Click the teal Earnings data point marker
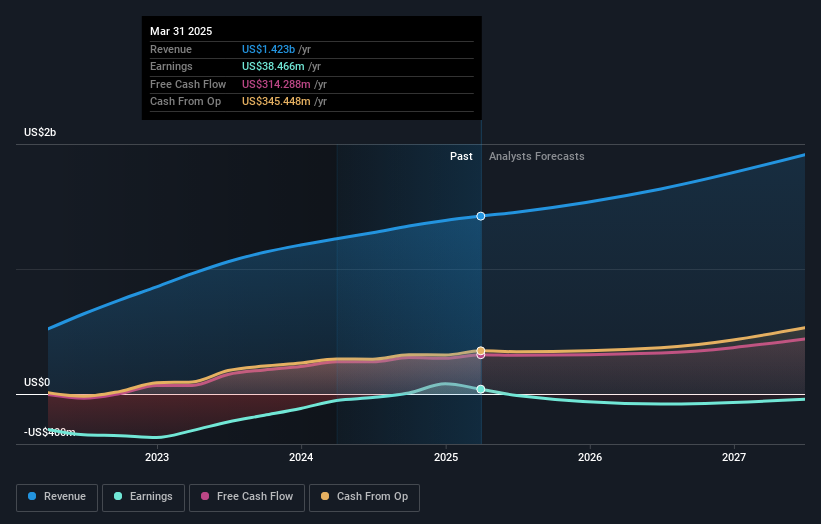 click(481, 389)
